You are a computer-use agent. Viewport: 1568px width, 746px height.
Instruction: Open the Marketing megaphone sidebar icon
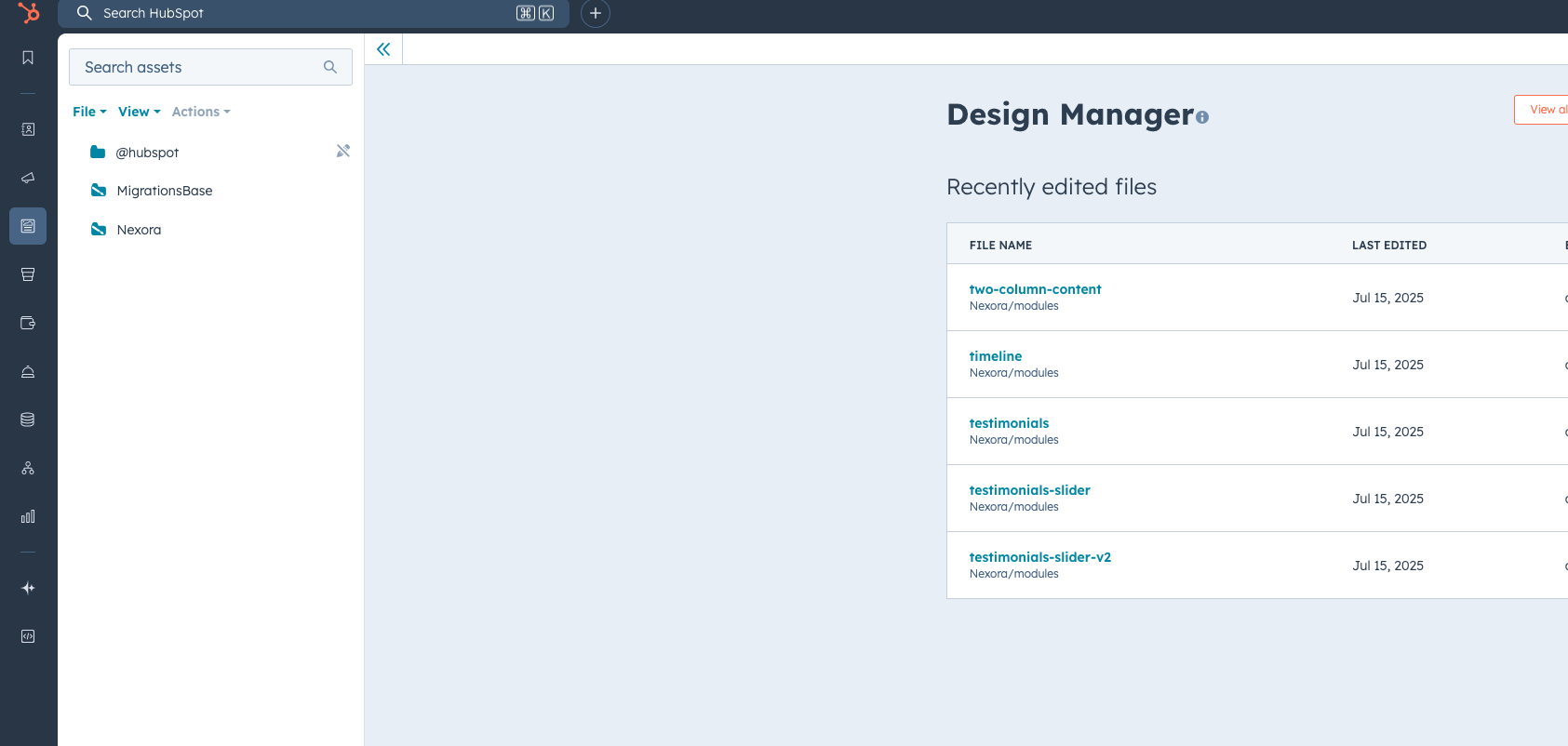click(x=28, y=178)
